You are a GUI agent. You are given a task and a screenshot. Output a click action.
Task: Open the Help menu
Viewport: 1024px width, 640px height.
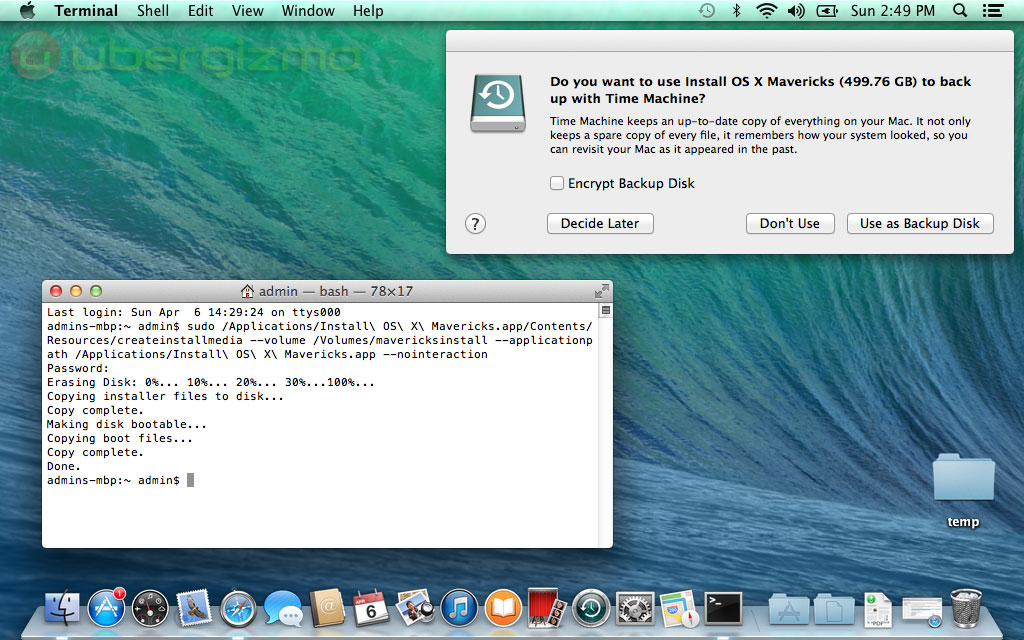pyautogui.click(x=368, y=10)
